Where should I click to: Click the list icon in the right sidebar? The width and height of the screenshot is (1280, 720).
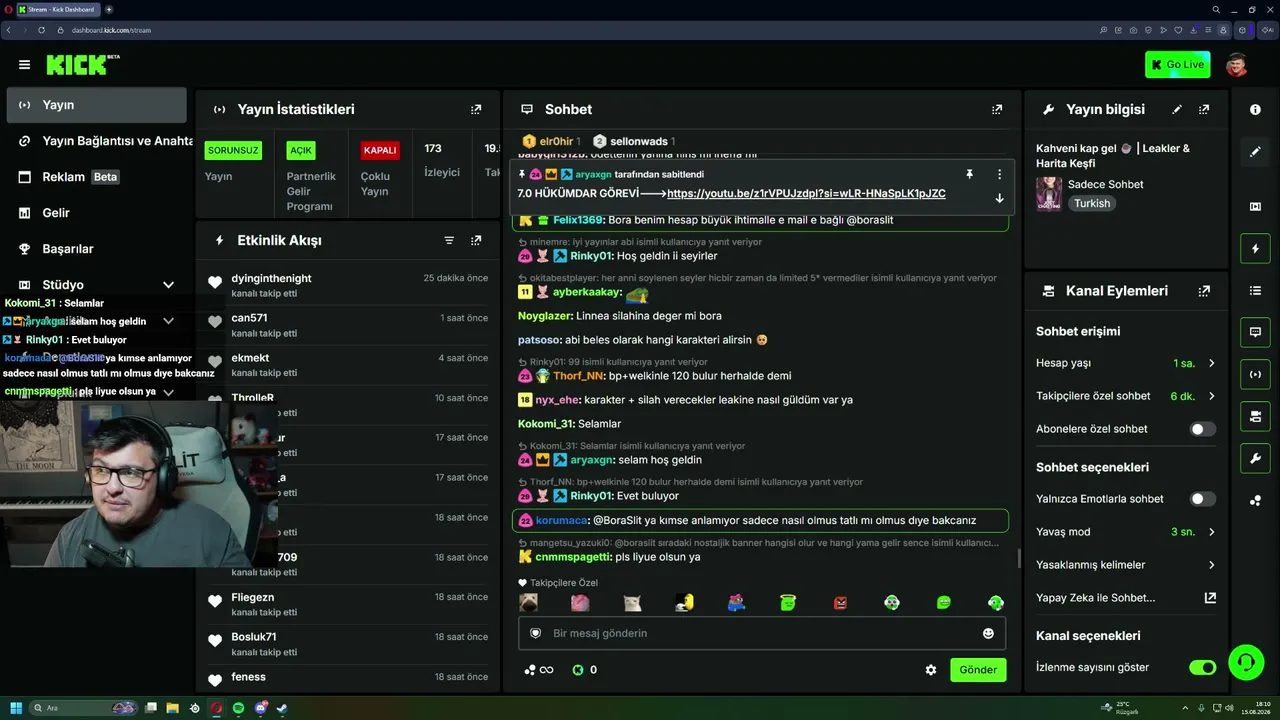pos(1255,290)
